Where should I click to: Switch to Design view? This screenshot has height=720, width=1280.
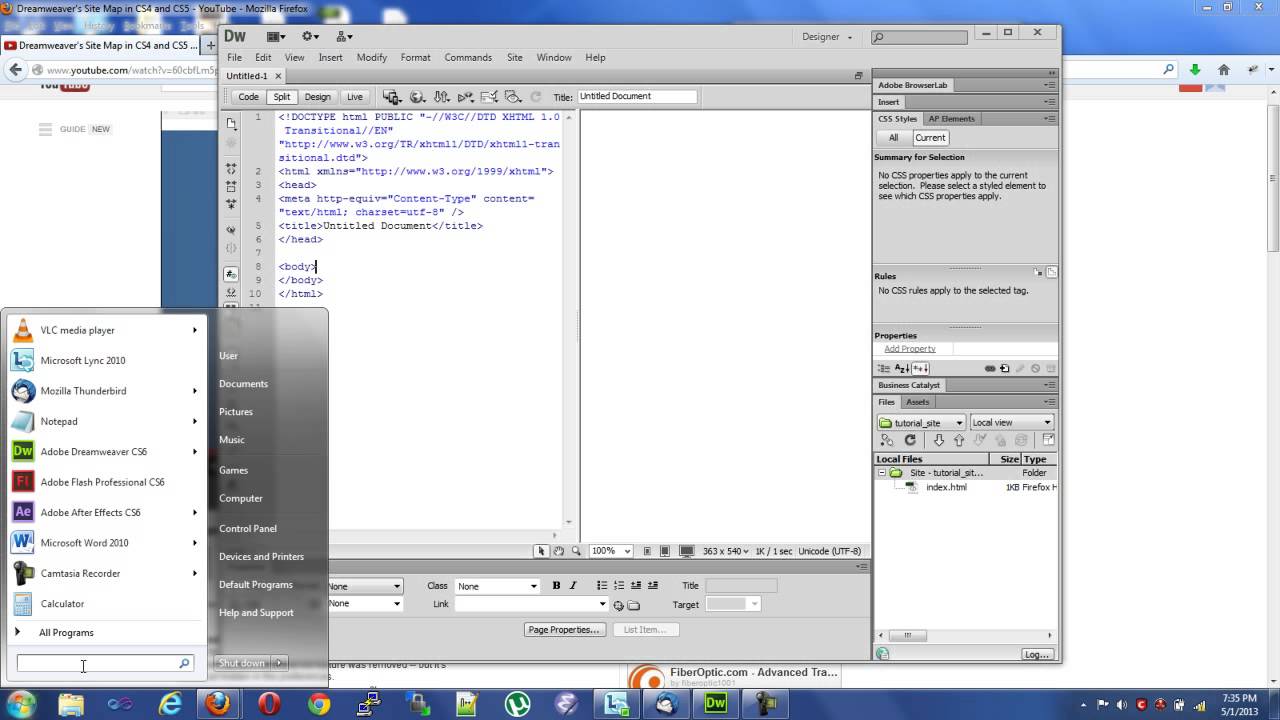click(318, 97)
